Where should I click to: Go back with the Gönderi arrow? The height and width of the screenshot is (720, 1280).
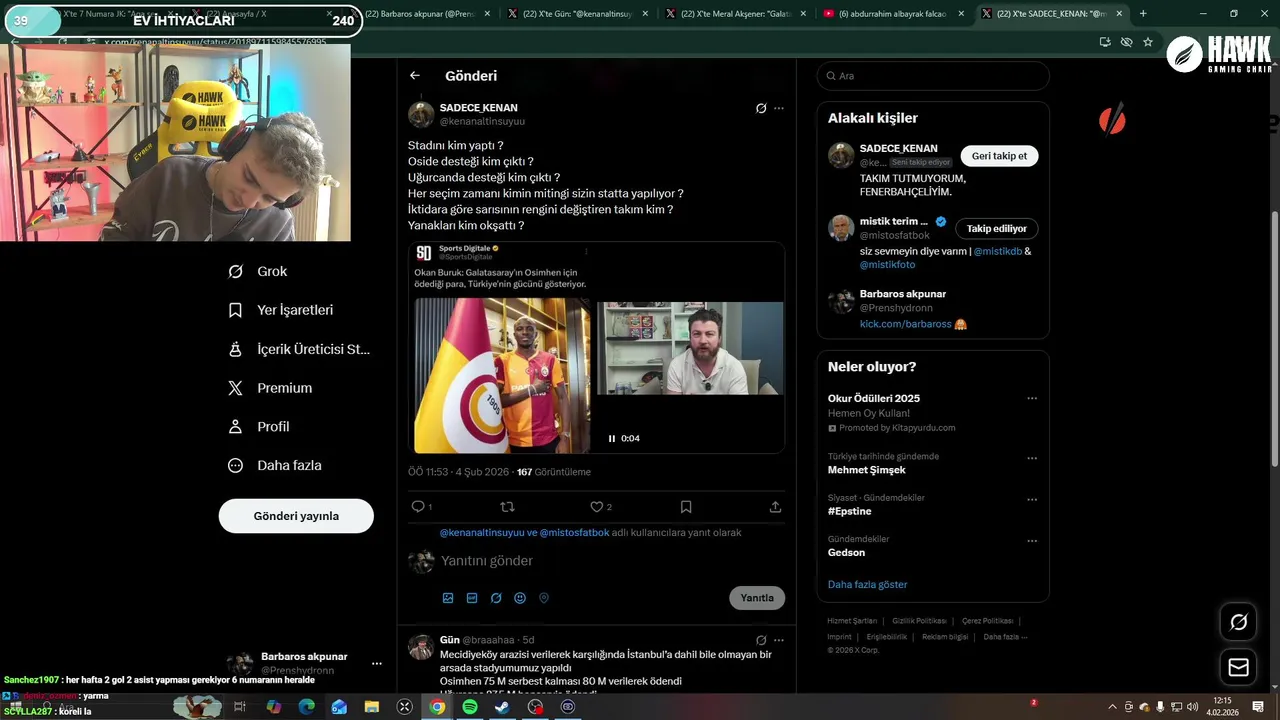point(415,76)
